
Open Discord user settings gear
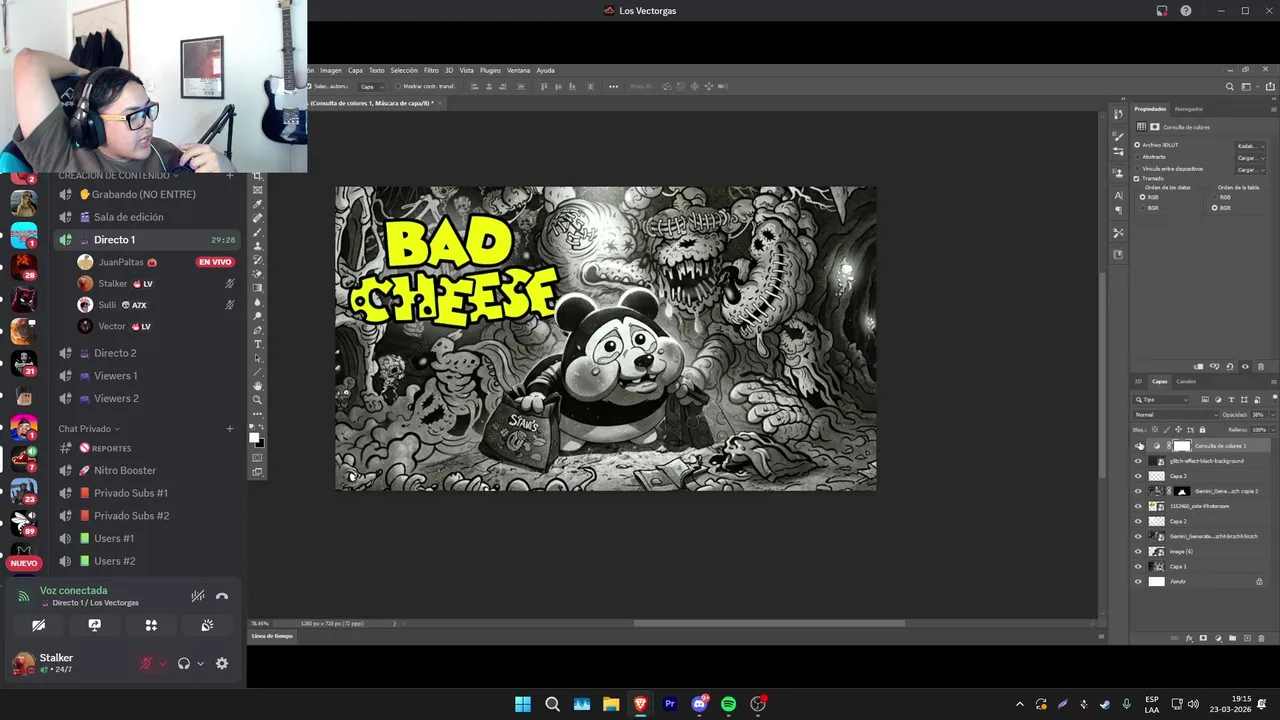(x=222, y=663)
